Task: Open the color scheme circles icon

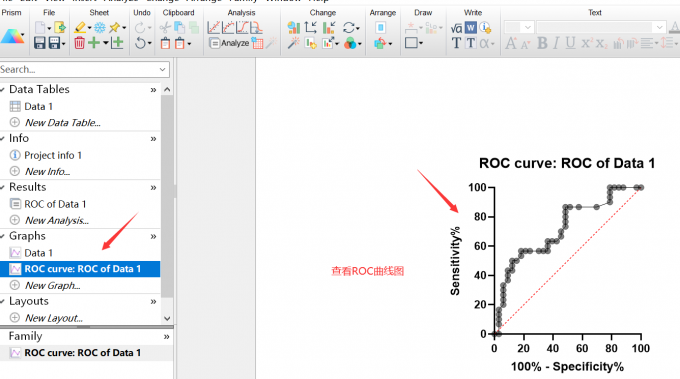Action: (x=350, y=43)
